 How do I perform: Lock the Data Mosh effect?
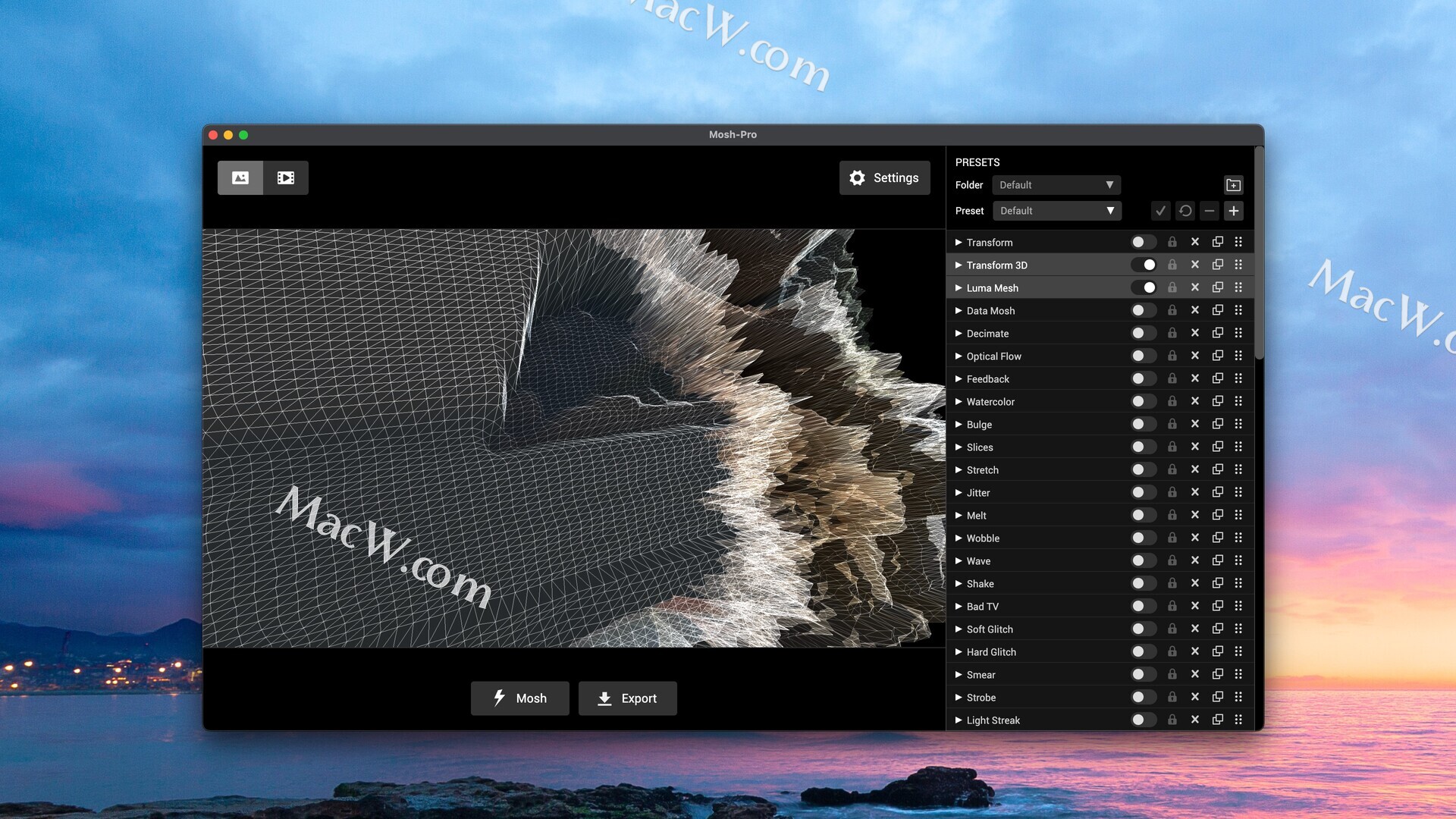click(1172, 310)
